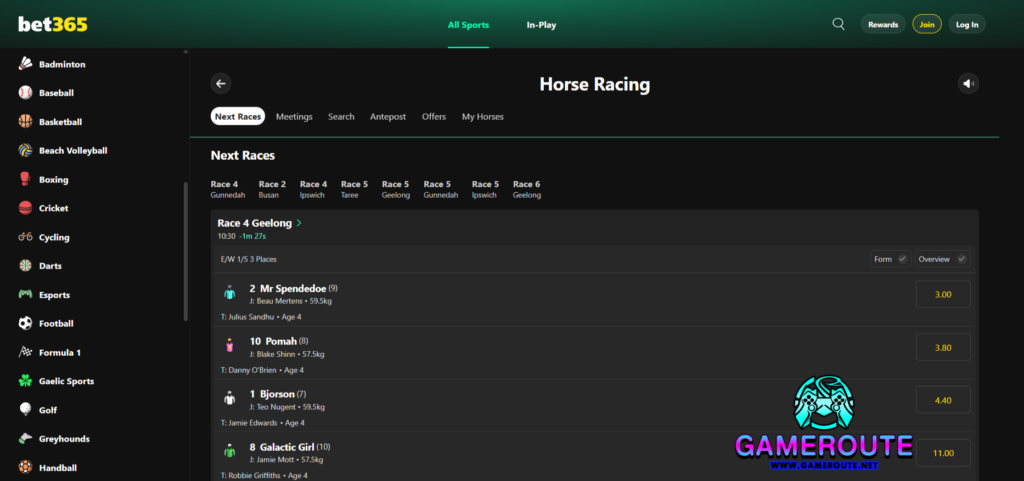
Task: Select the Esports controller icon
Action: pos(25,294)
